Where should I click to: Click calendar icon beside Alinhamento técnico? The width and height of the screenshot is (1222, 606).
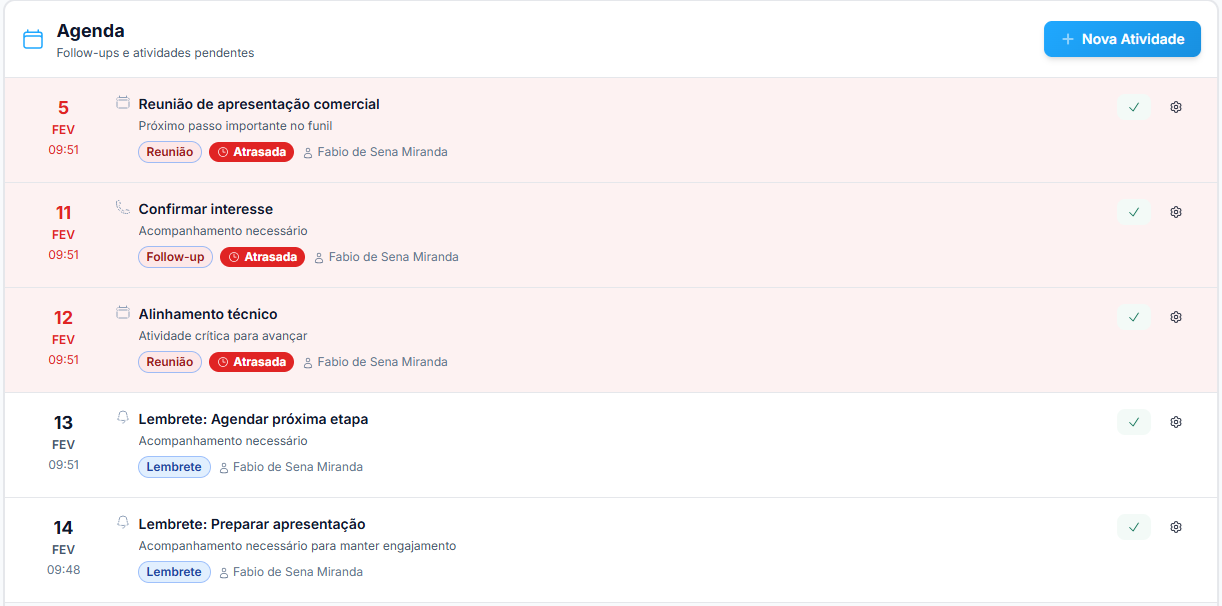(123, 312)
